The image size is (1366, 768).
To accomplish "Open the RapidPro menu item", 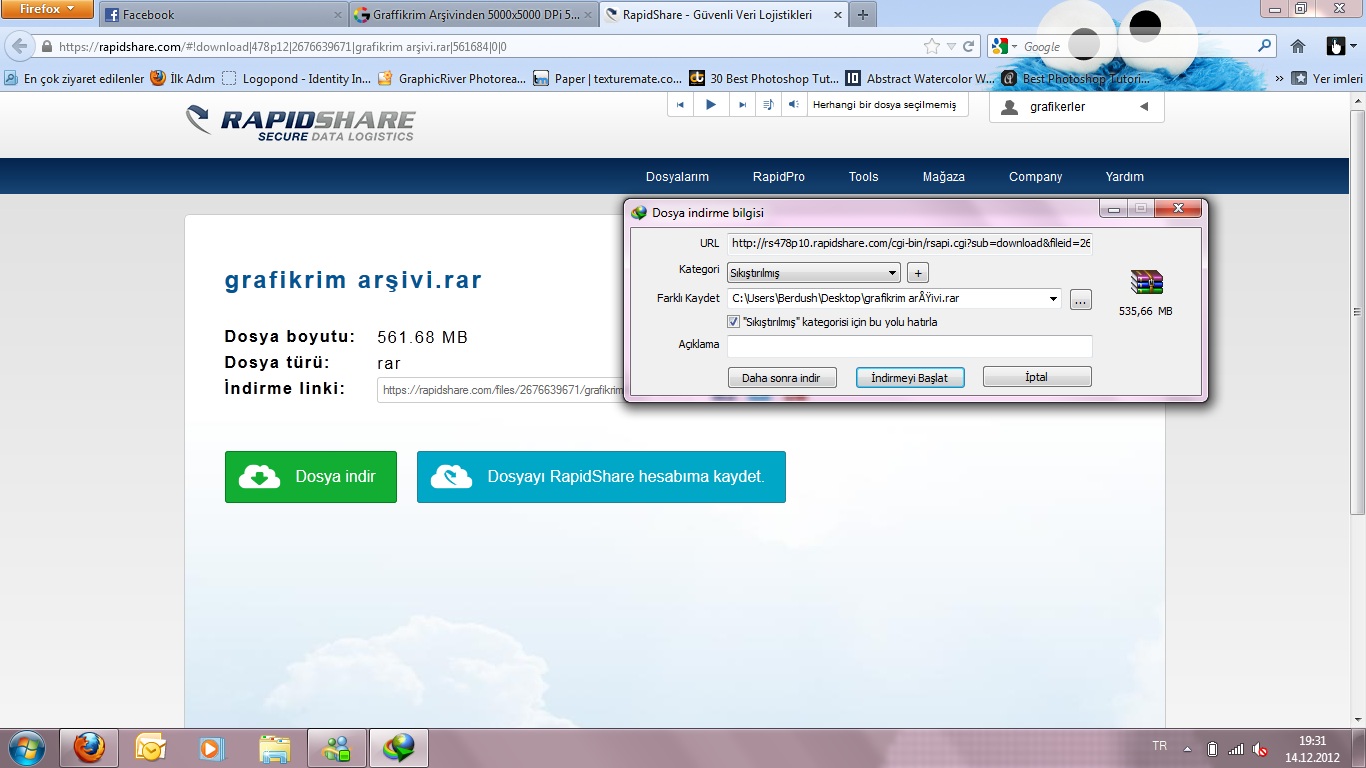I will (779, 177).
